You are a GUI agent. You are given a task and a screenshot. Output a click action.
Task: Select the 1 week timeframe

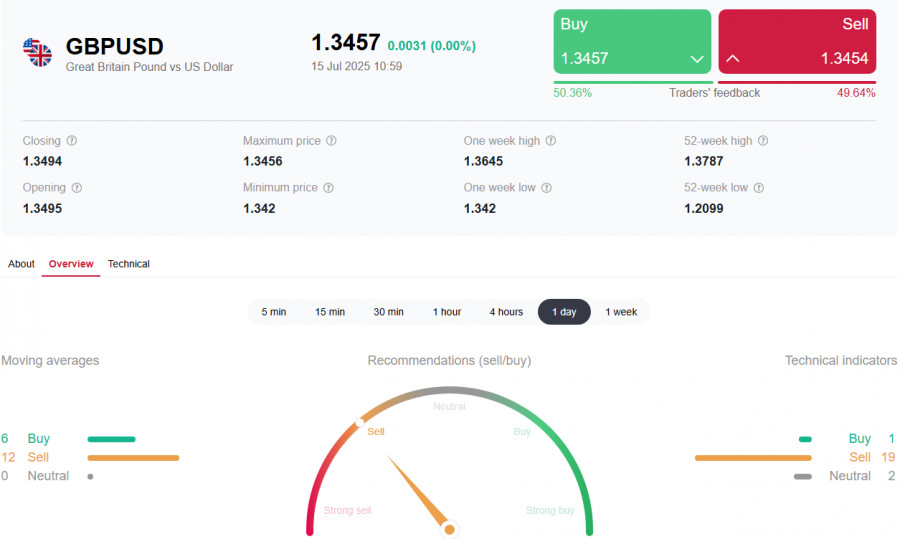(x=621, y=312)
